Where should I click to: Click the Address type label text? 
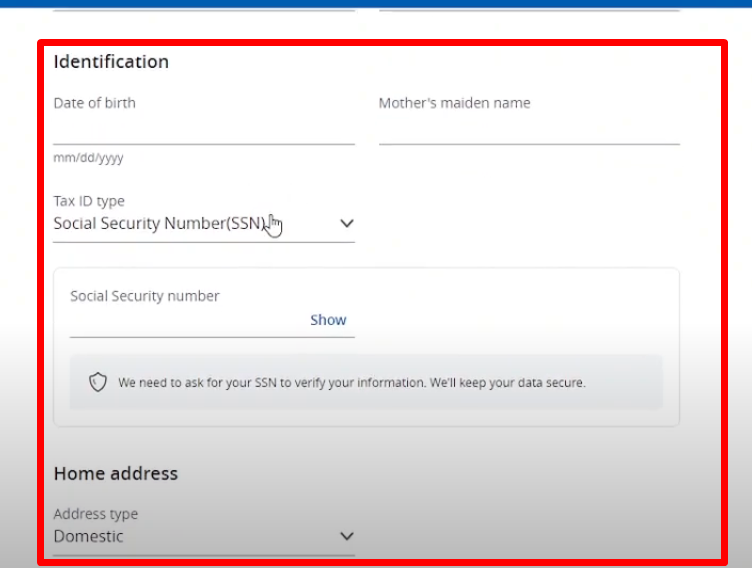[x=95, y=514]
